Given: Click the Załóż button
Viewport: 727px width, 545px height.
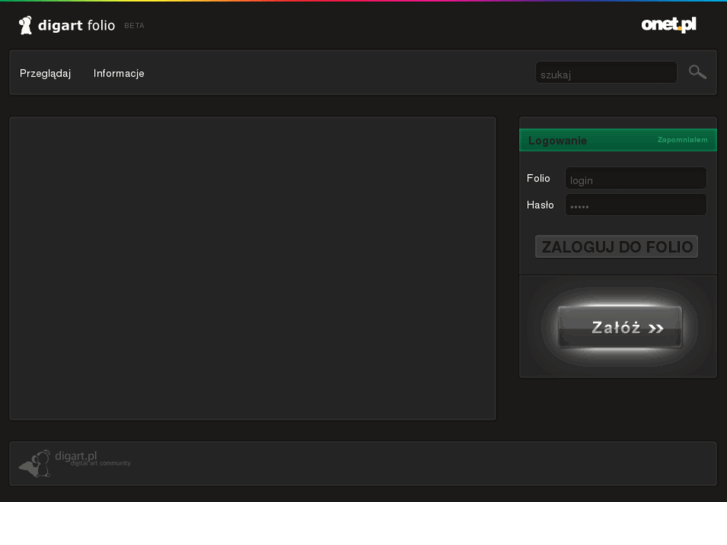Looking at the screenshot, I should (x=620, y=327).
